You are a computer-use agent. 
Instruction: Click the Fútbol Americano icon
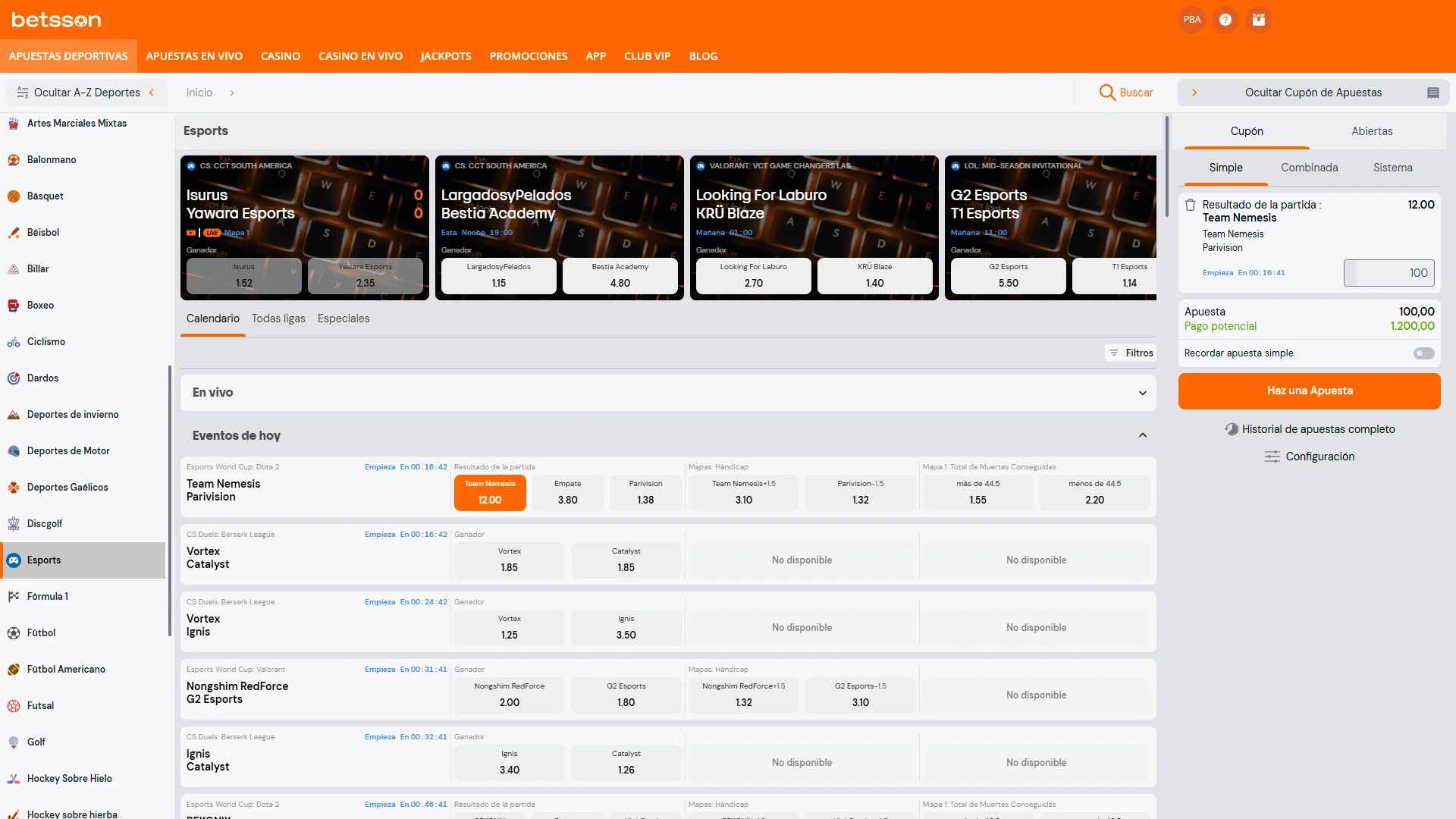click(14, 669)
